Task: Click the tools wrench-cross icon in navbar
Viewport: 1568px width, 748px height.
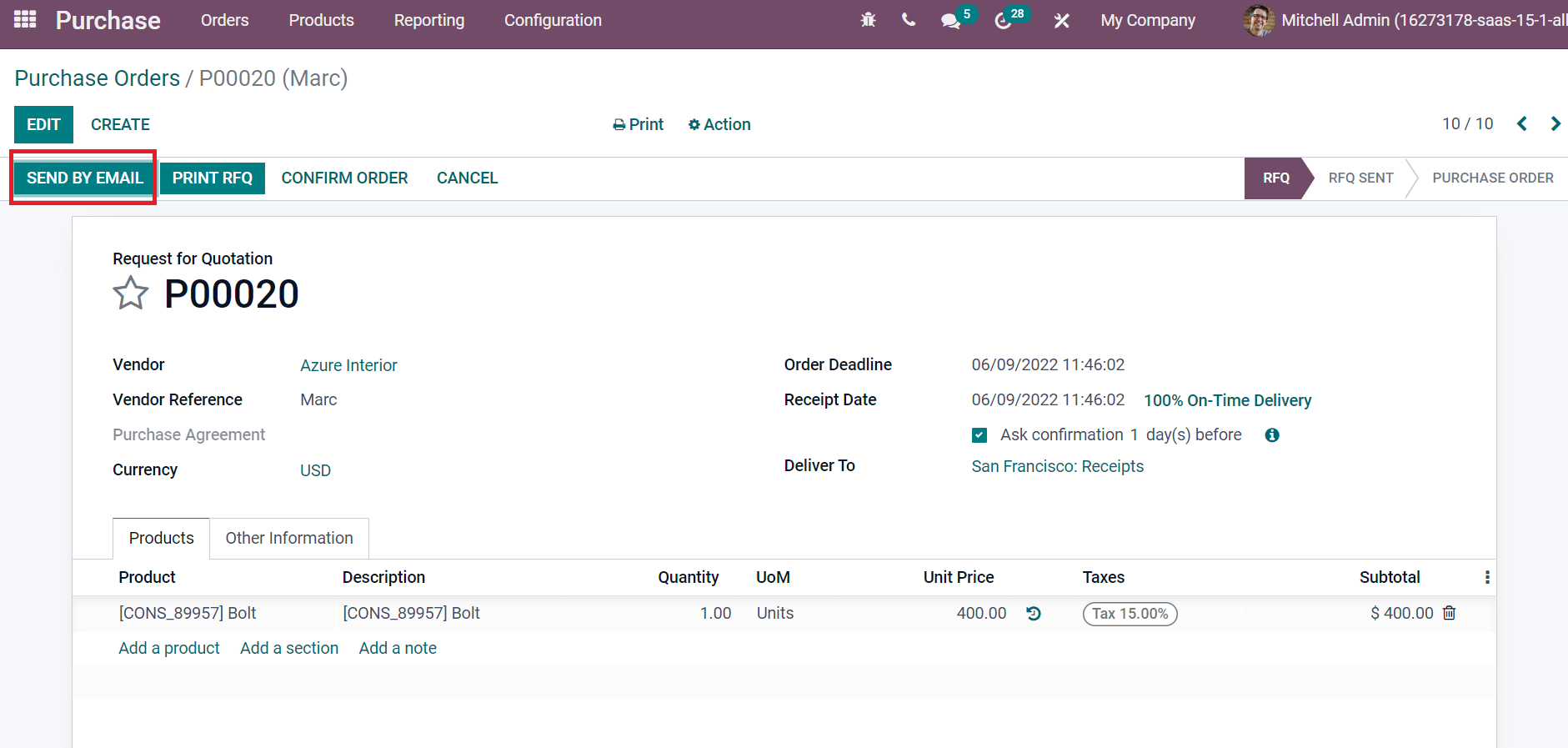Action: click(x=1061, y=21)
